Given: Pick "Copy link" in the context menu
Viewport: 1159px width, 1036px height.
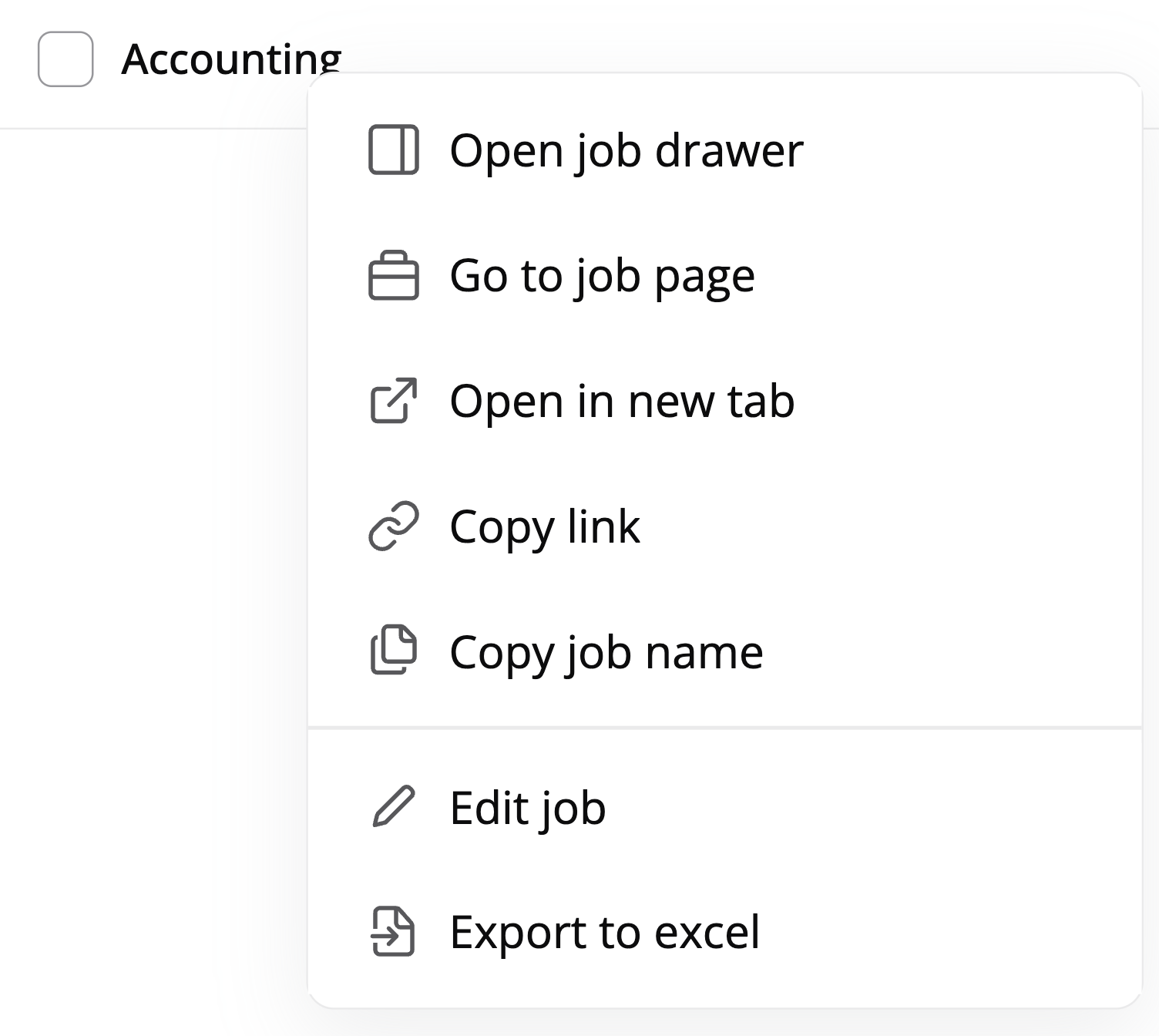Looking at the screenshot, I should tap(545, 527).
